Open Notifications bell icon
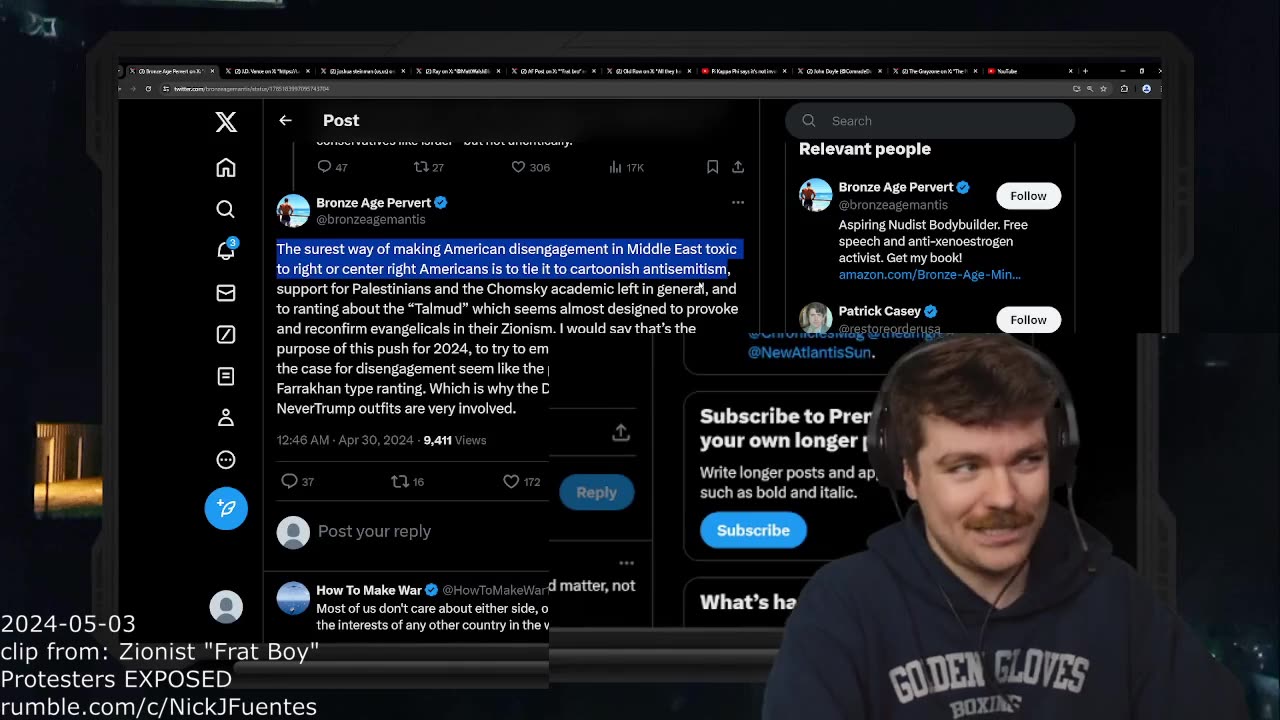Viewport: 1280px width, 720px height. [x=226, y=251]
